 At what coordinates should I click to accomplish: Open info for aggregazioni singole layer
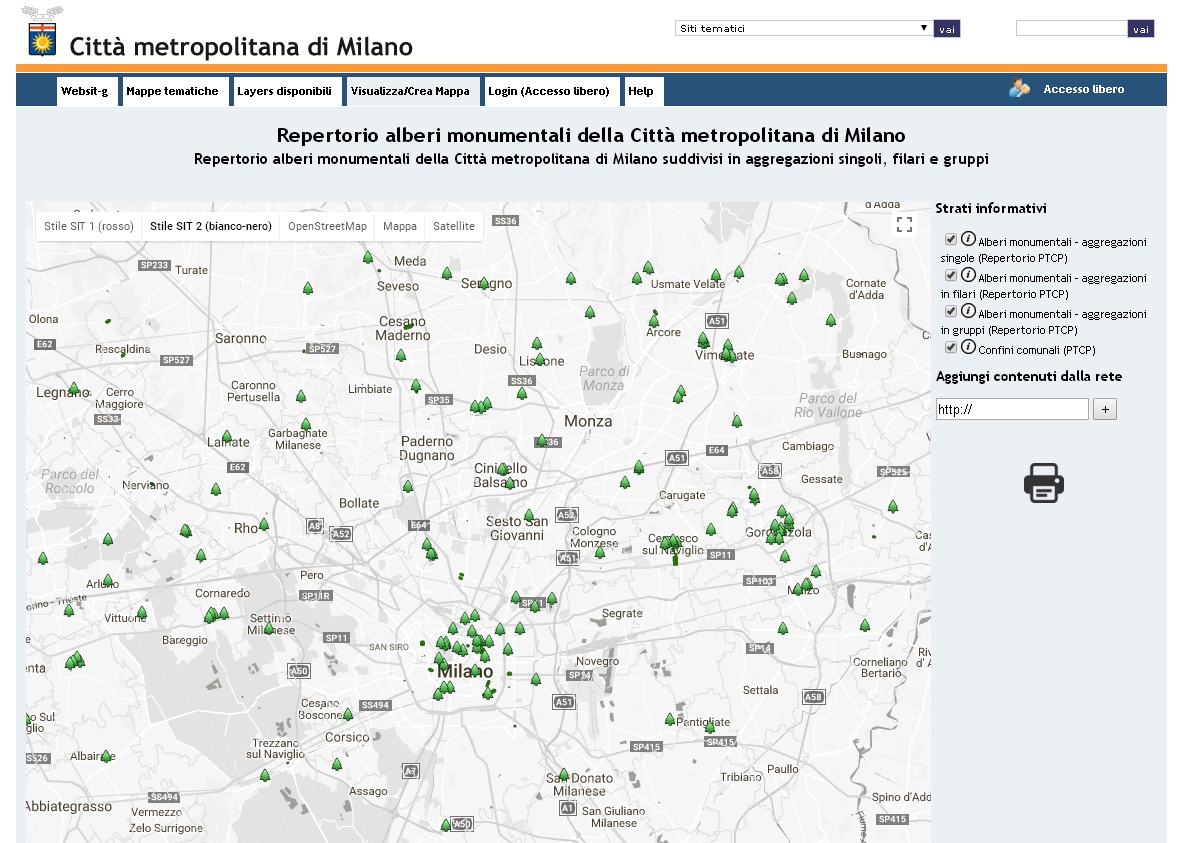click(x=968, y=239)
